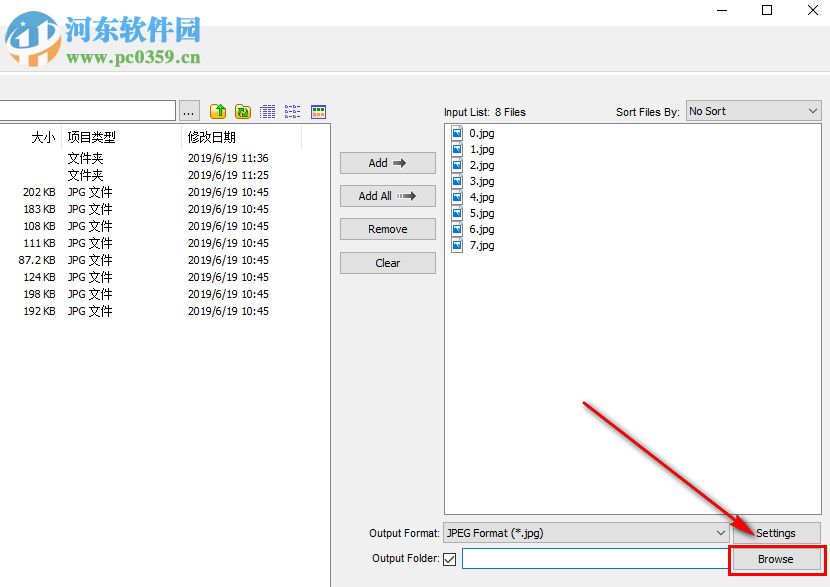Open the Sort Files By dropdown

(x=753, y=111)
